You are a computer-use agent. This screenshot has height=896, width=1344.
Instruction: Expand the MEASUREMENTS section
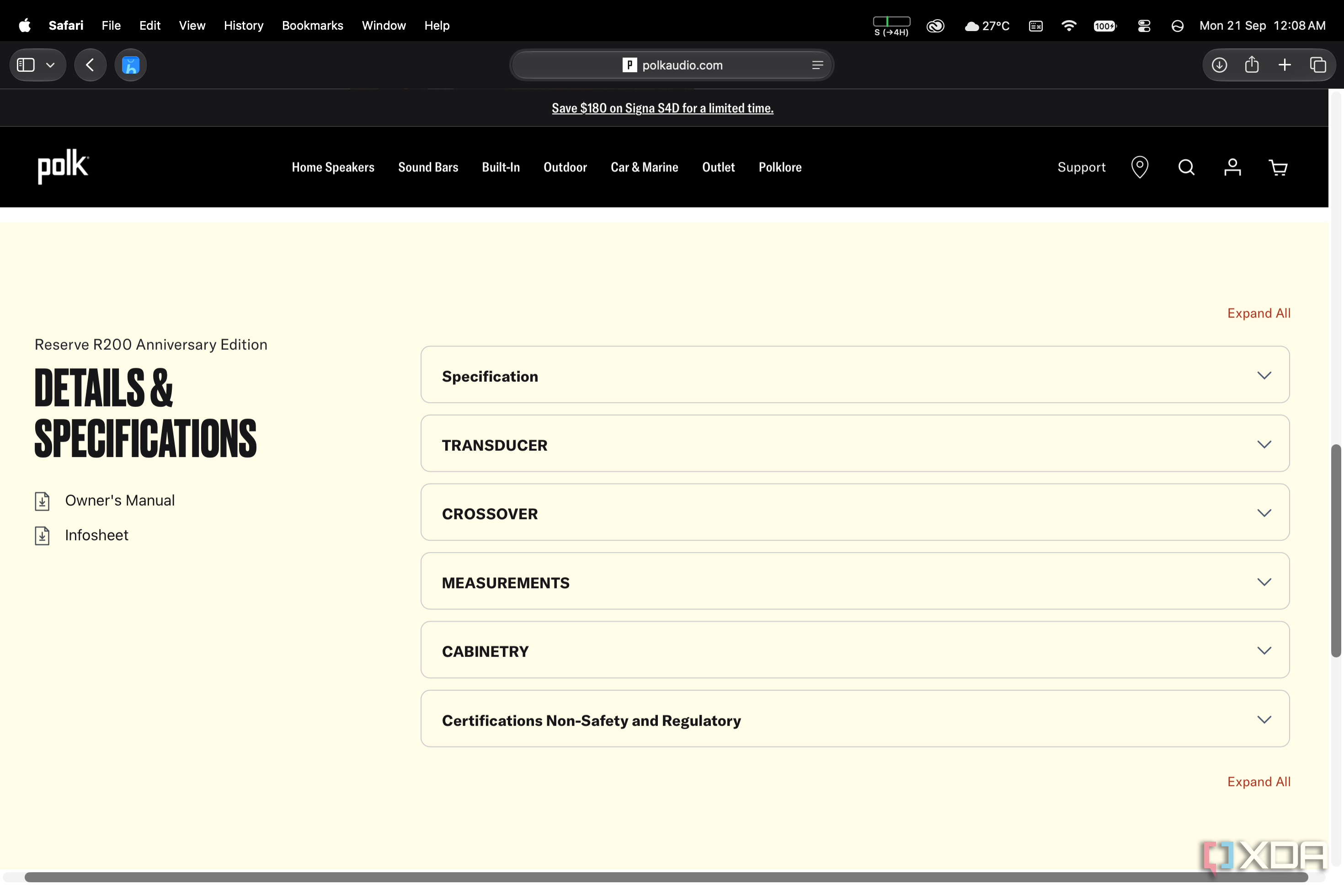[x=855, y=581]
